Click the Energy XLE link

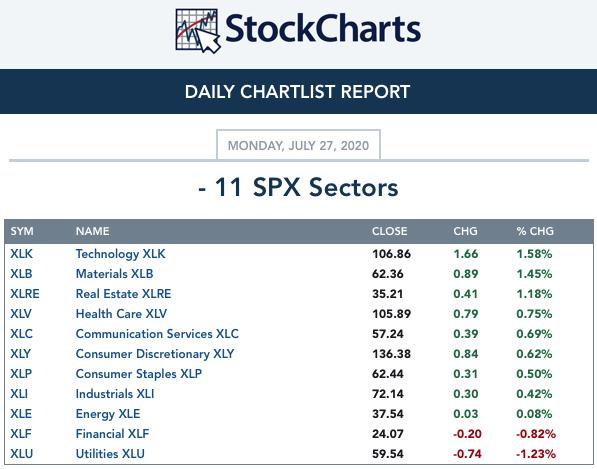click(108, 414)
